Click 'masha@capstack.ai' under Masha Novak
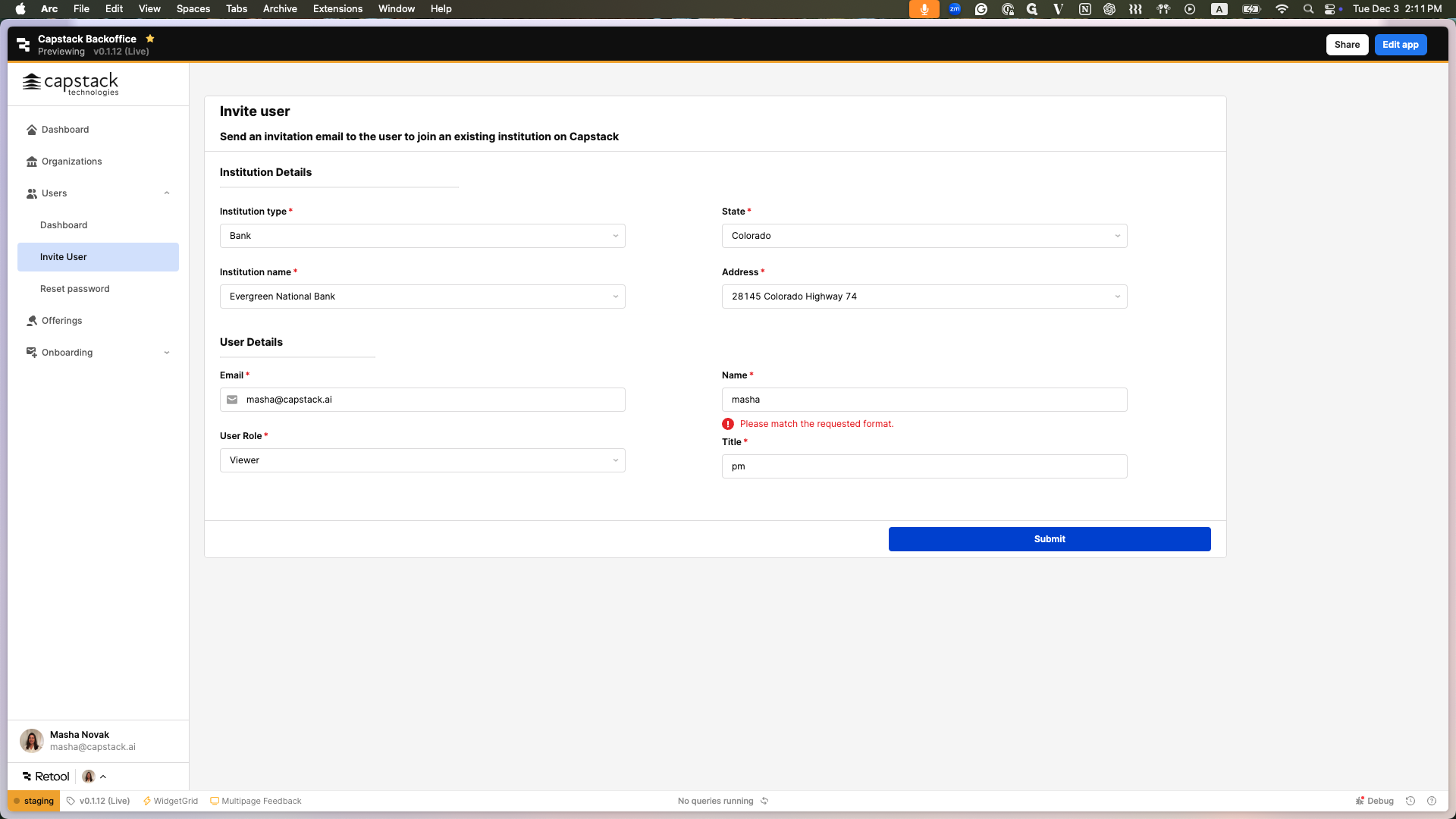 click(93, 747)
